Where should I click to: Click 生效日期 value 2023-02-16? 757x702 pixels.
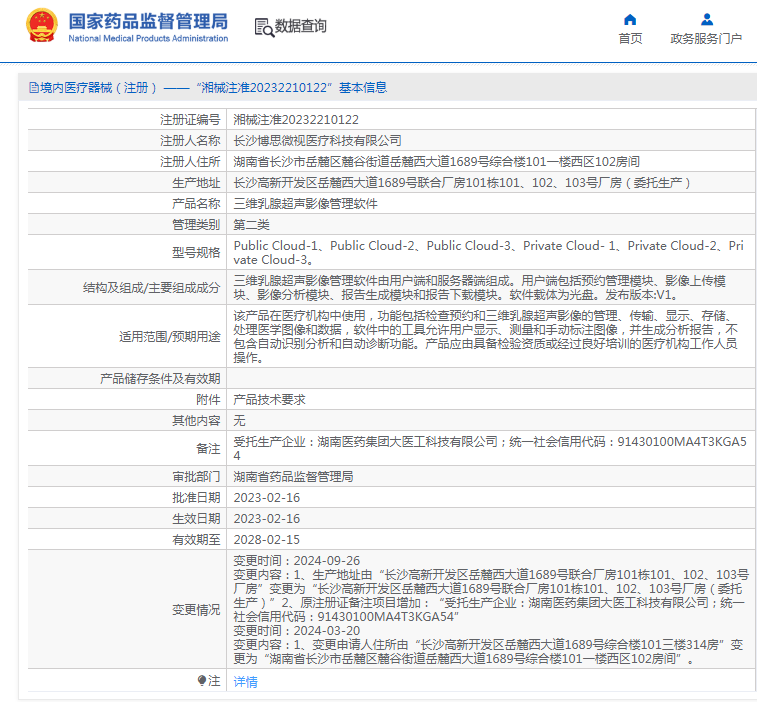coord(266,519)
